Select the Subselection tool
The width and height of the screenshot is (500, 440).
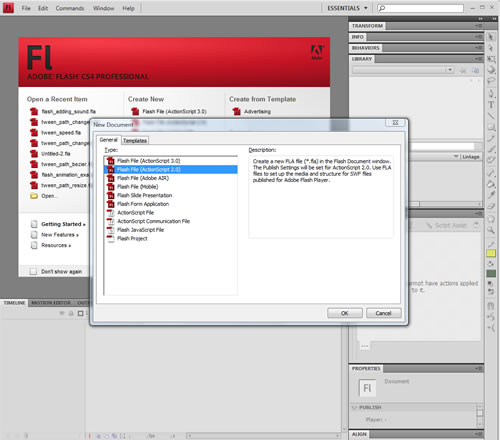click(491, 48)
